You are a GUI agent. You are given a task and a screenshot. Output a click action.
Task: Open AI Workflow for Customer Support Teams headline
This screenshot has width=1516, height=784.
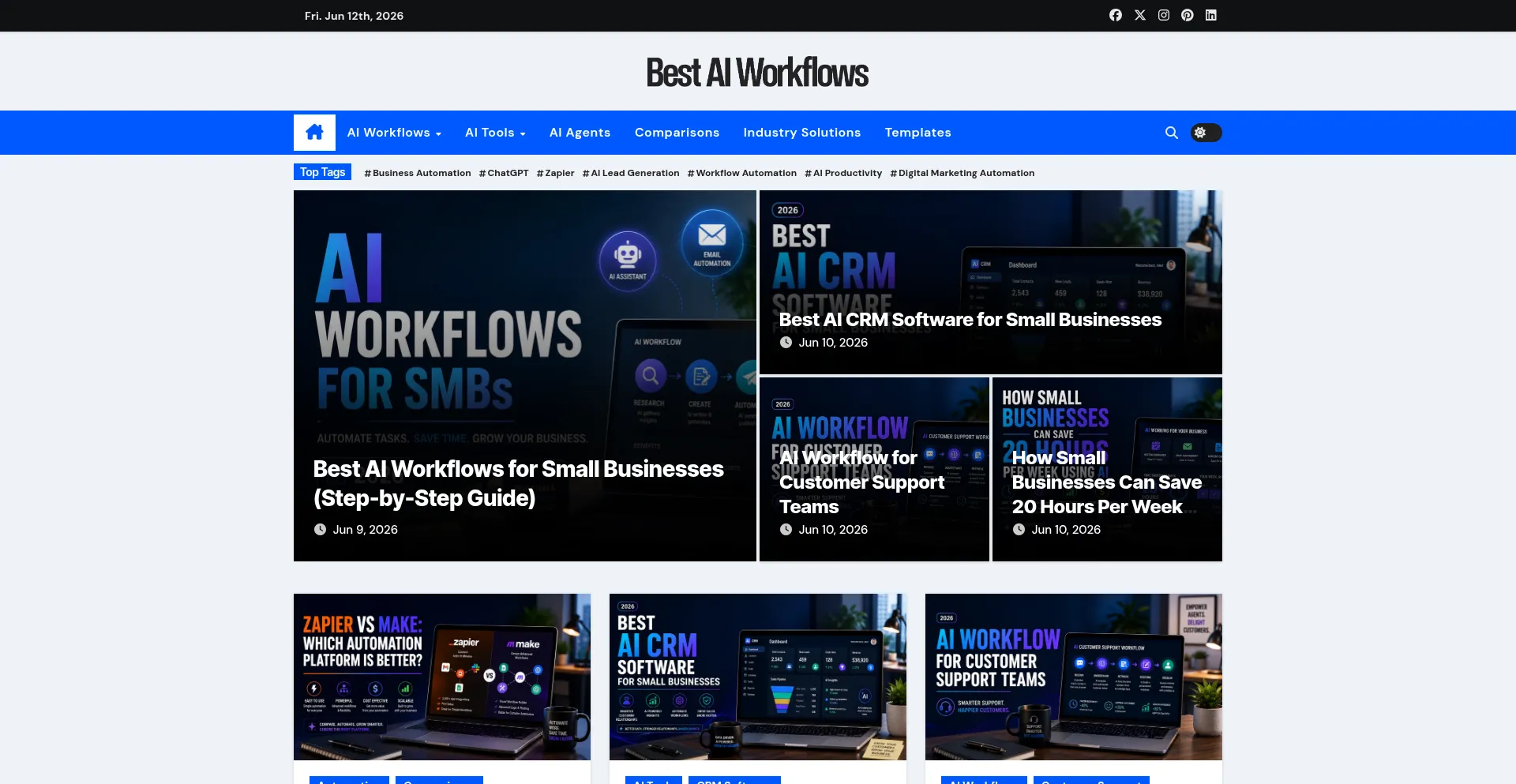(x=861, y=482)
